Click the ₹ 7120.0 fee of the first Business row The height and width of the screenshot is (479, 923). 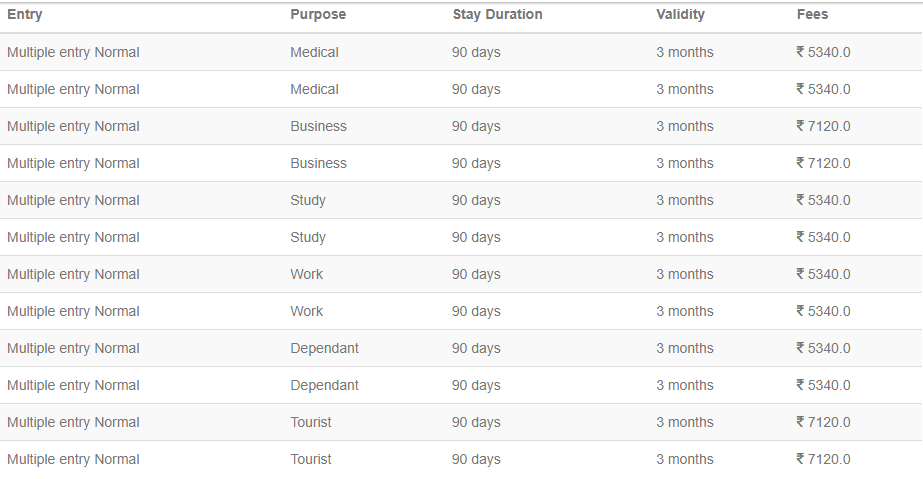pos(823,126)
